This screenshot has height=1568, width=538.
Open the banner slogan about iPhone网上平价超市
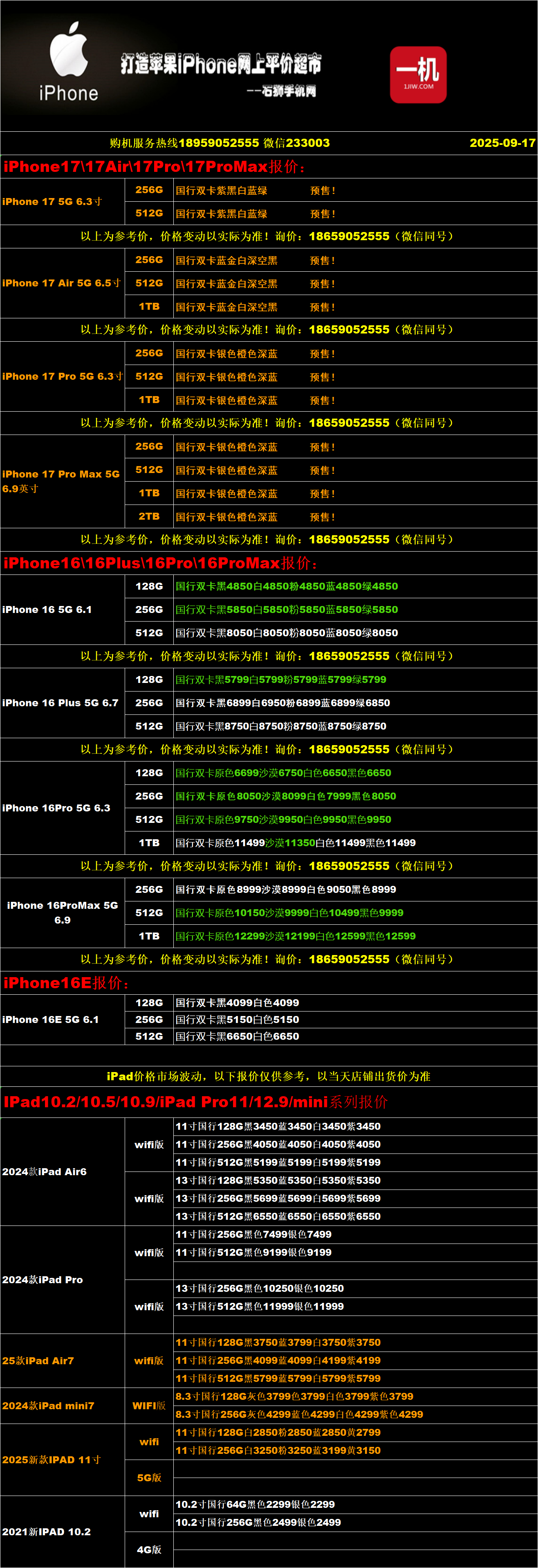[221, 64]
